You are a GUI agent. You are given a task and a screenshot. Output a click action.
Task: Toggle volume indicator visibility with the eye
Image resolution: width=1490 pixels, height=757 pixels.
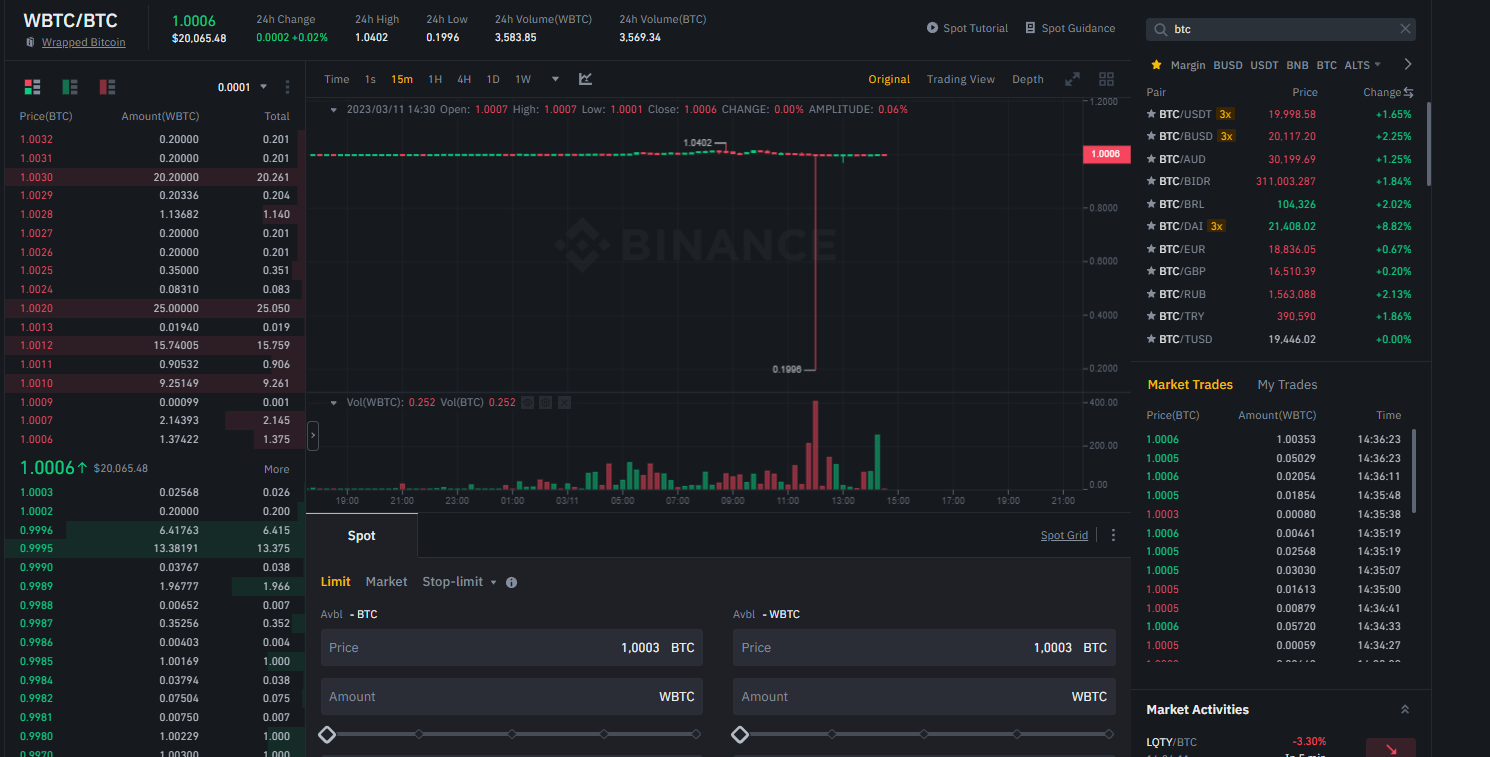(527, 402)
